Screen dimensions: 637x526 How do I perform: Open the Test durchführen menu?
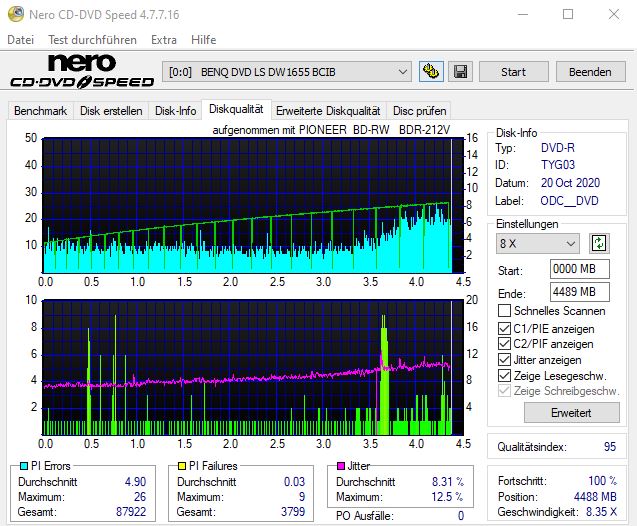tap(93, 40)
